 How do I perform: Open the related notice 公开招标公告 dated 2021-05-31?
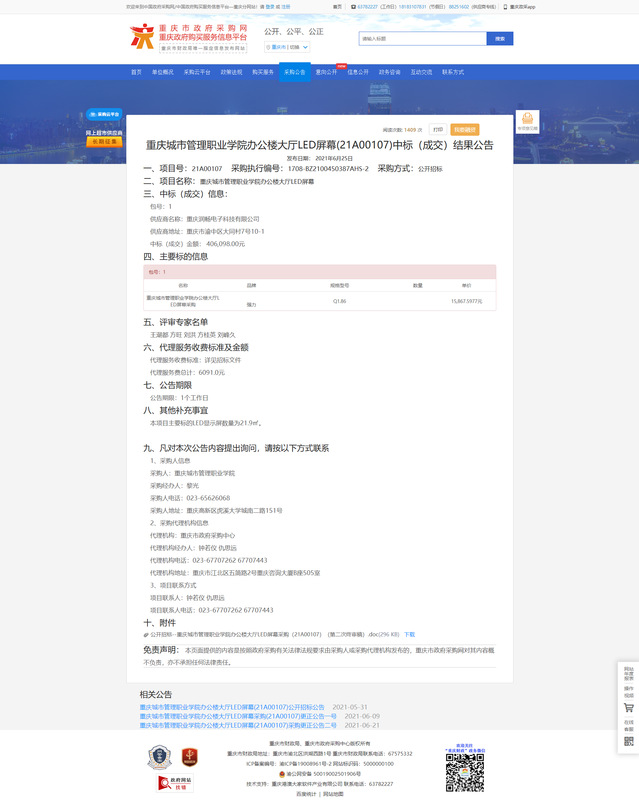[x=232, y=707]
